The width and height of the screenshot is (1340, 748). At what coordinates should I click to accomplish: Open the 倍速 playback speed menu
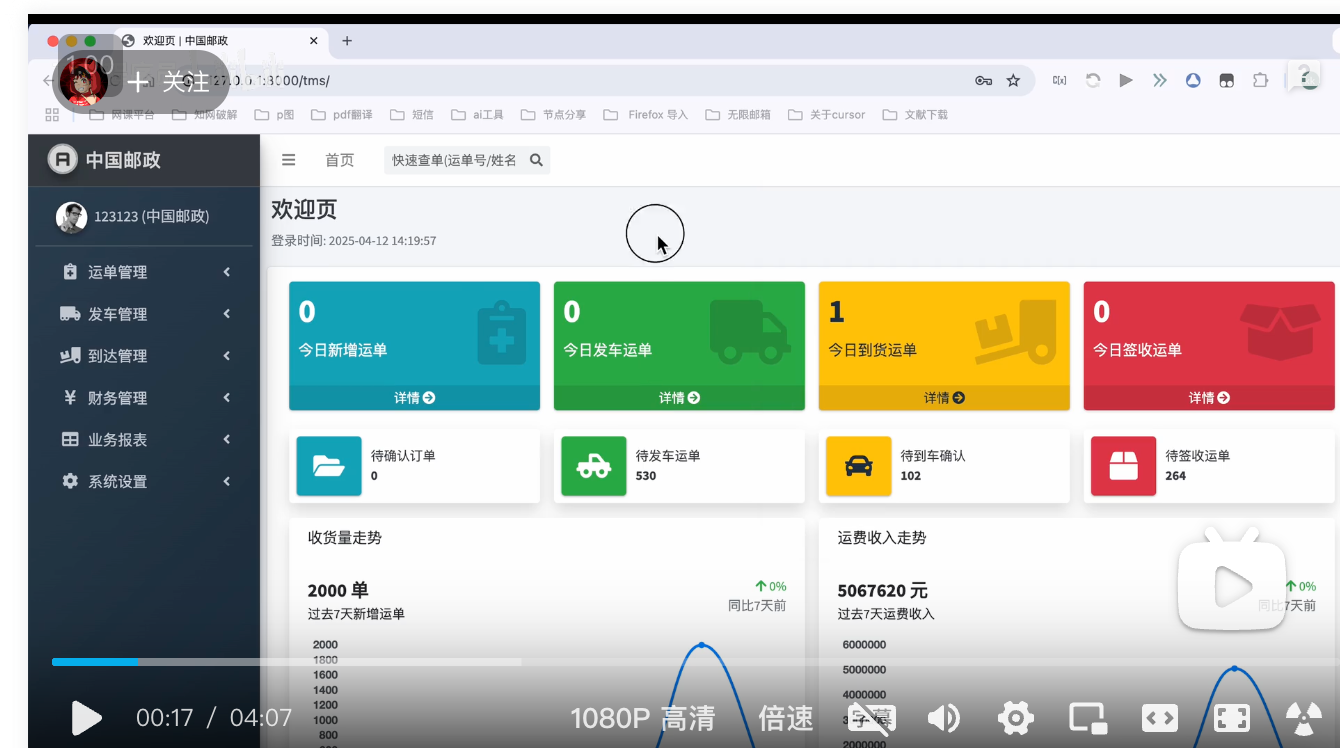pyautogui.click(x=785, y=718)
